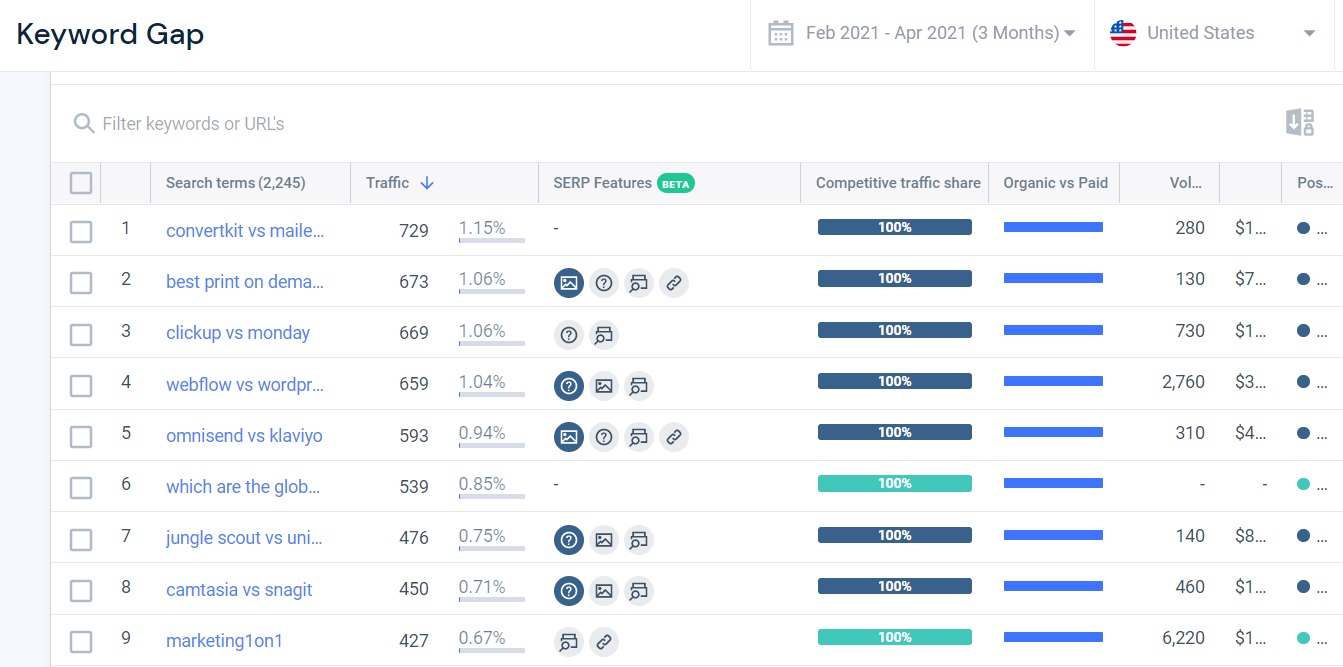Click the chat bubble icon for camtasia vs snagit

(x=639, y=591)
